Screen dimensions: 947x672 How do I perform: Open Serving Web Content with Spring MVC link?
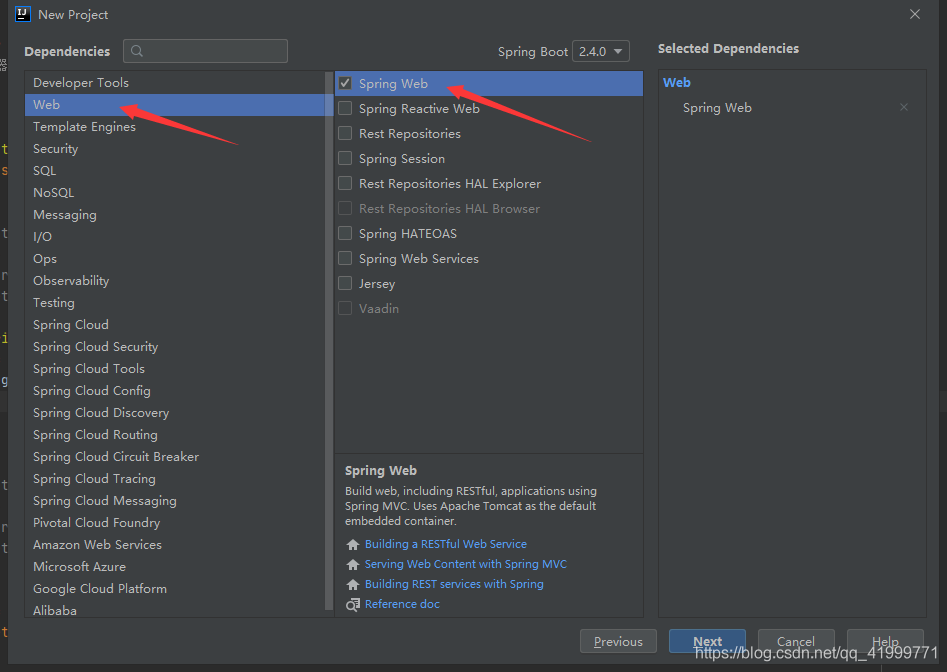click(x=466, y=565)
